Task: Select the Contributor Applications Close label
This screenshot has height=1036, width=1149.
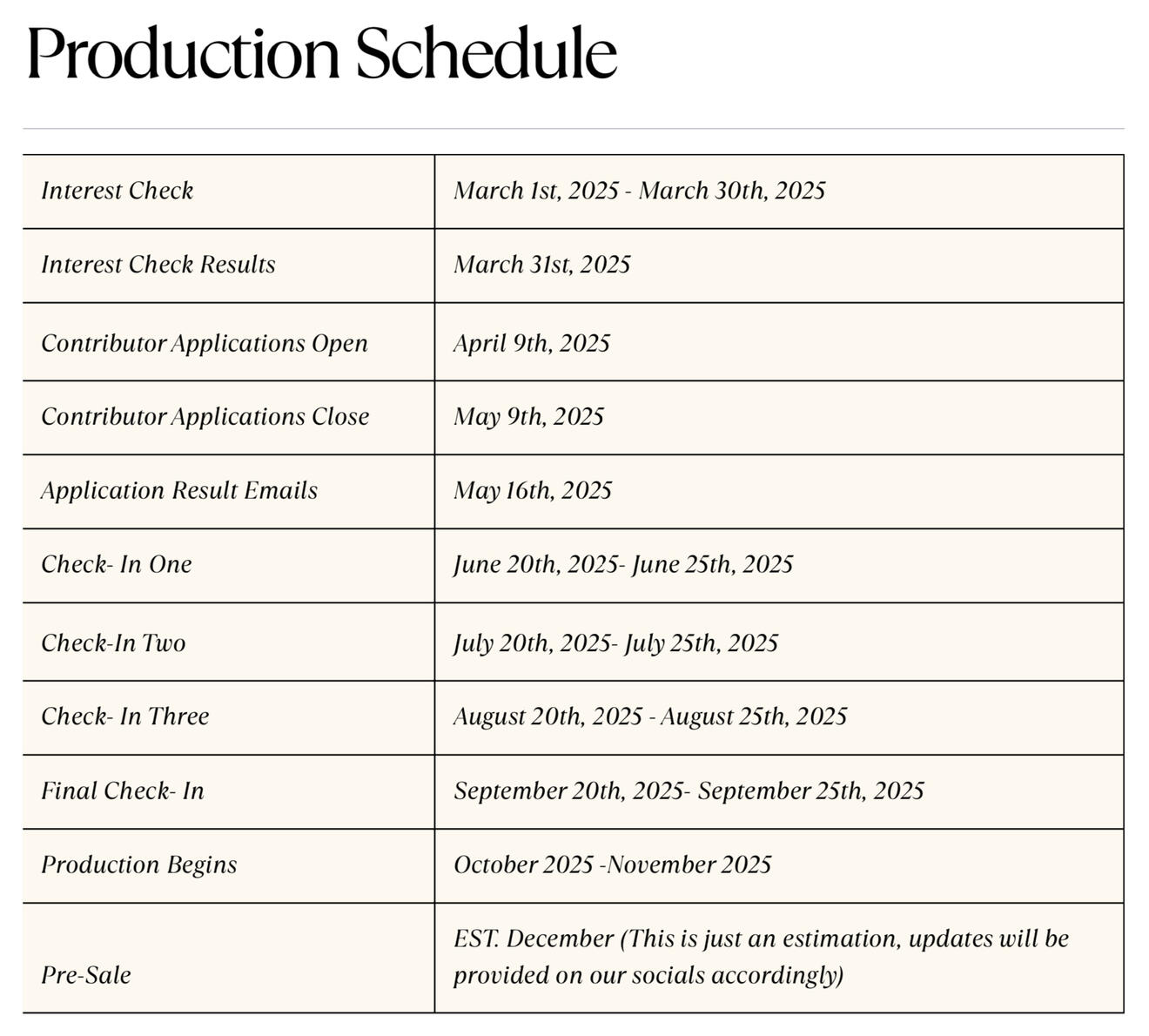Action: click(205, 417)
